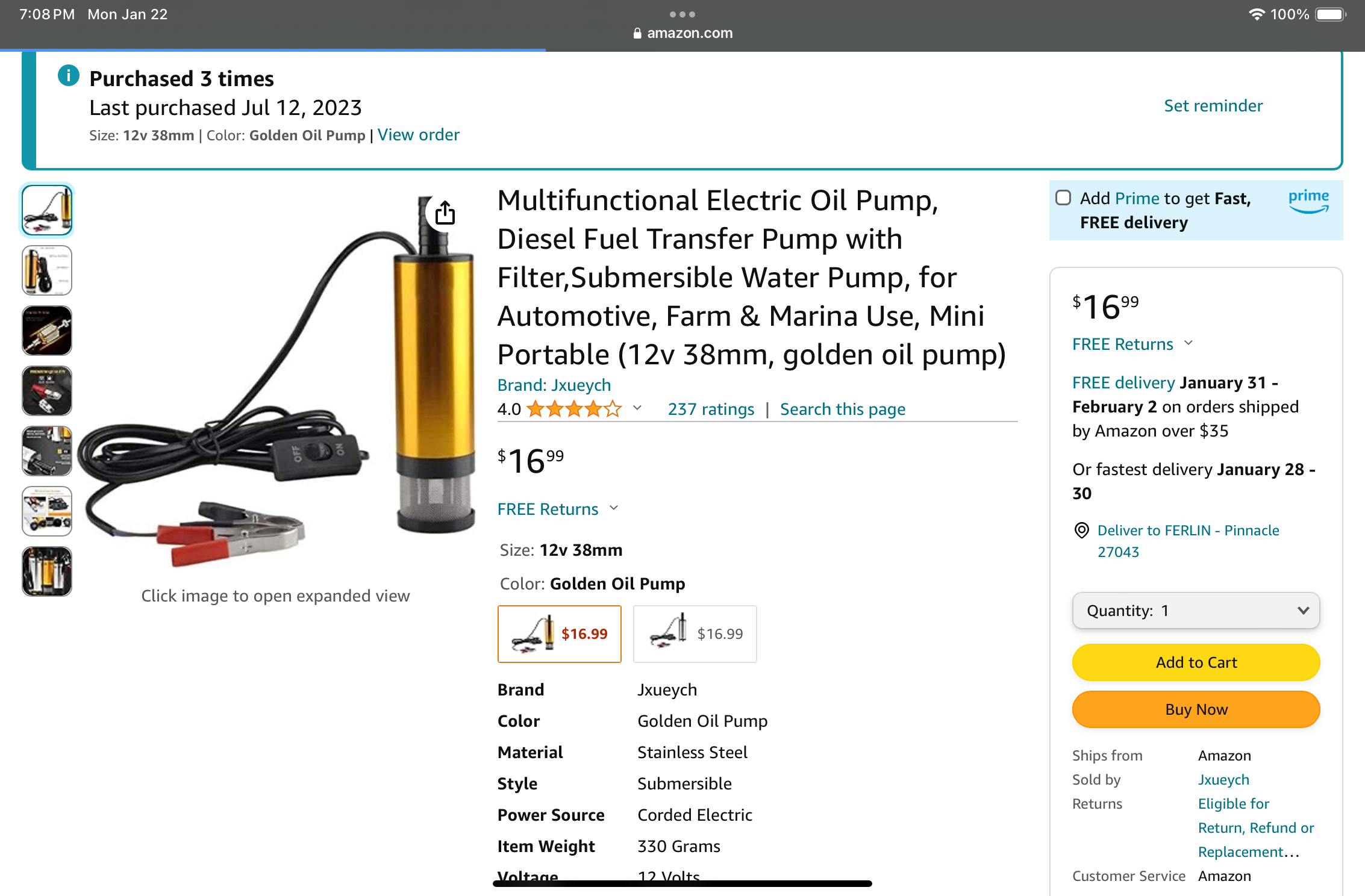Image resolution: width=1365 pixels, height=896 pixels.
Task: Click the star rating icons
Action: pyautogui.click(x=574, y=409)
